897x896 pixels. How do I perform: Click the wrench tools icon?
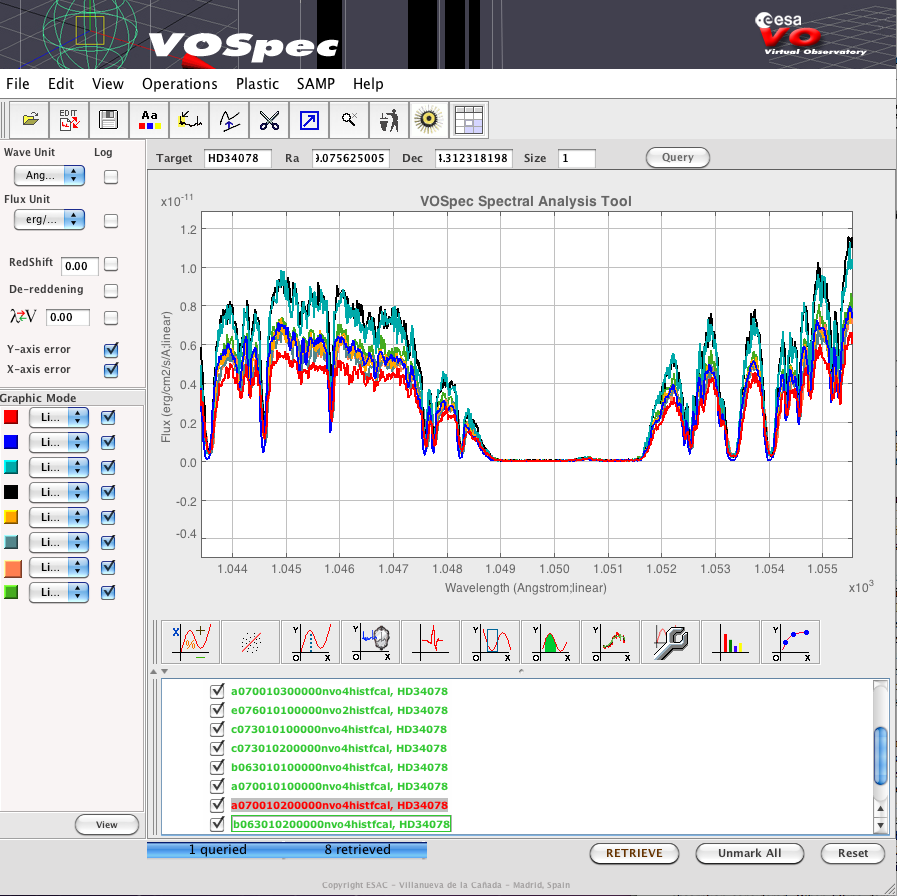(670, 642)
